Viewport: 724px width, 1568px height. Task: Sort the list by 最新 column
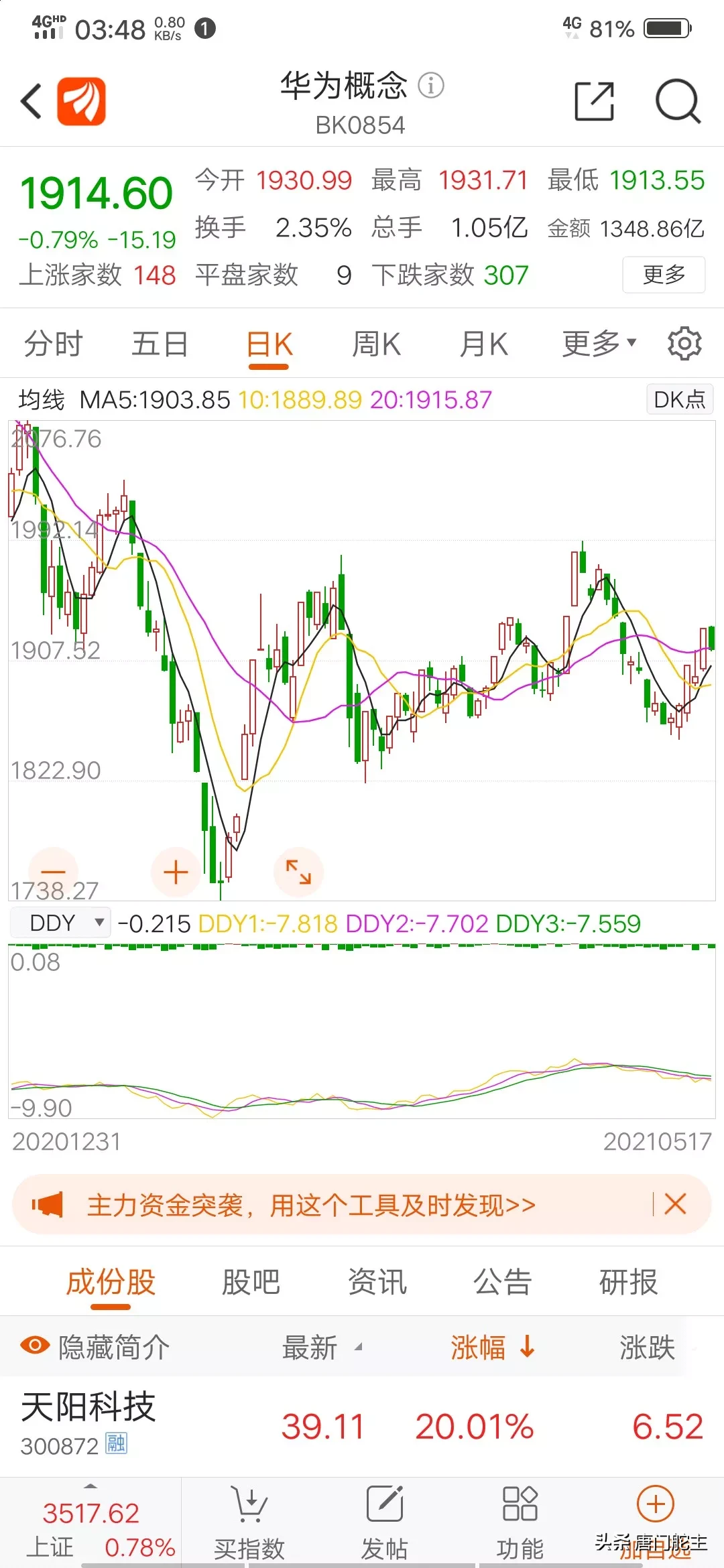(322, 1347)
